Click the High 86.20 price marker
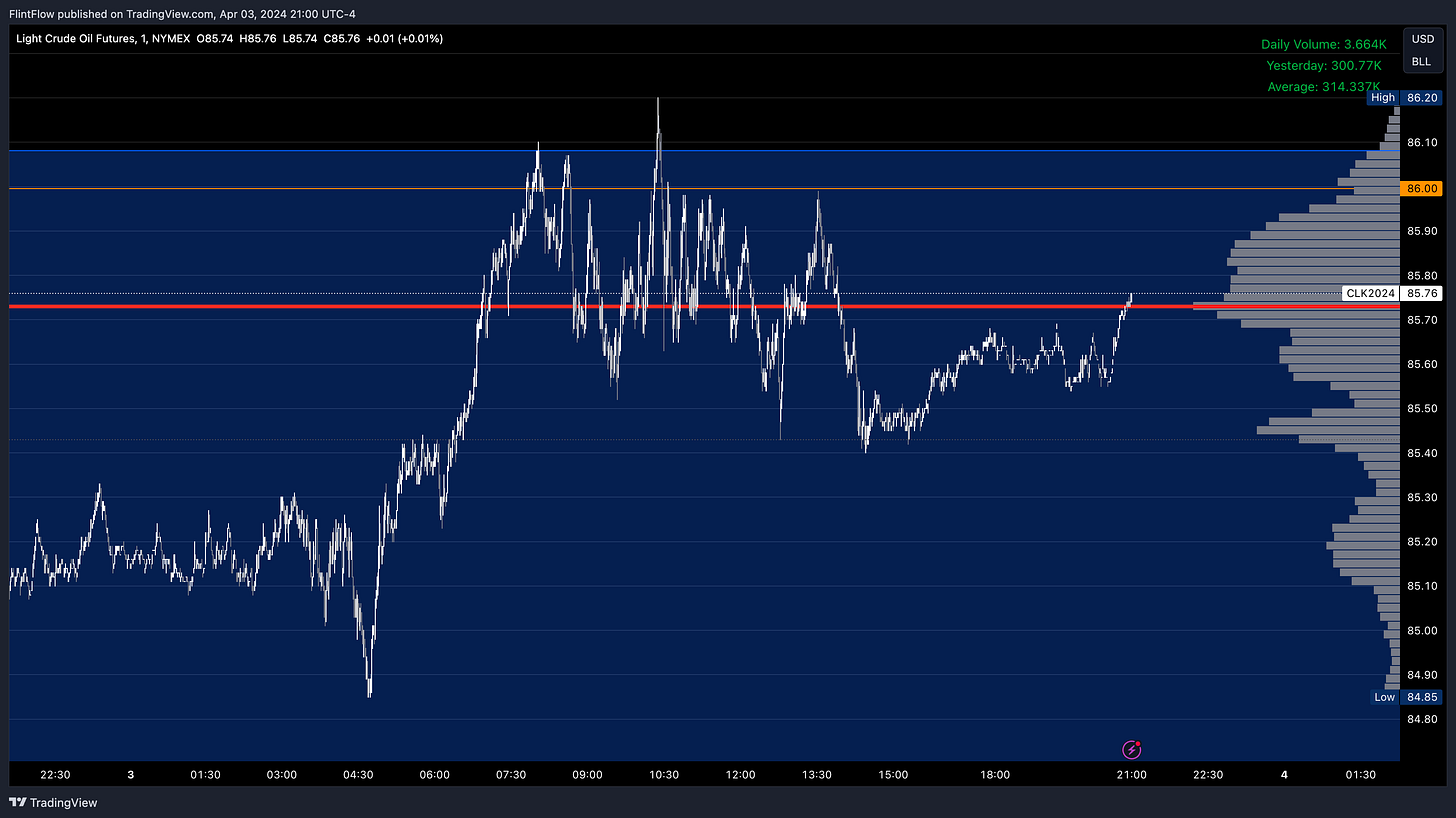 click(x=1405, y=98)
